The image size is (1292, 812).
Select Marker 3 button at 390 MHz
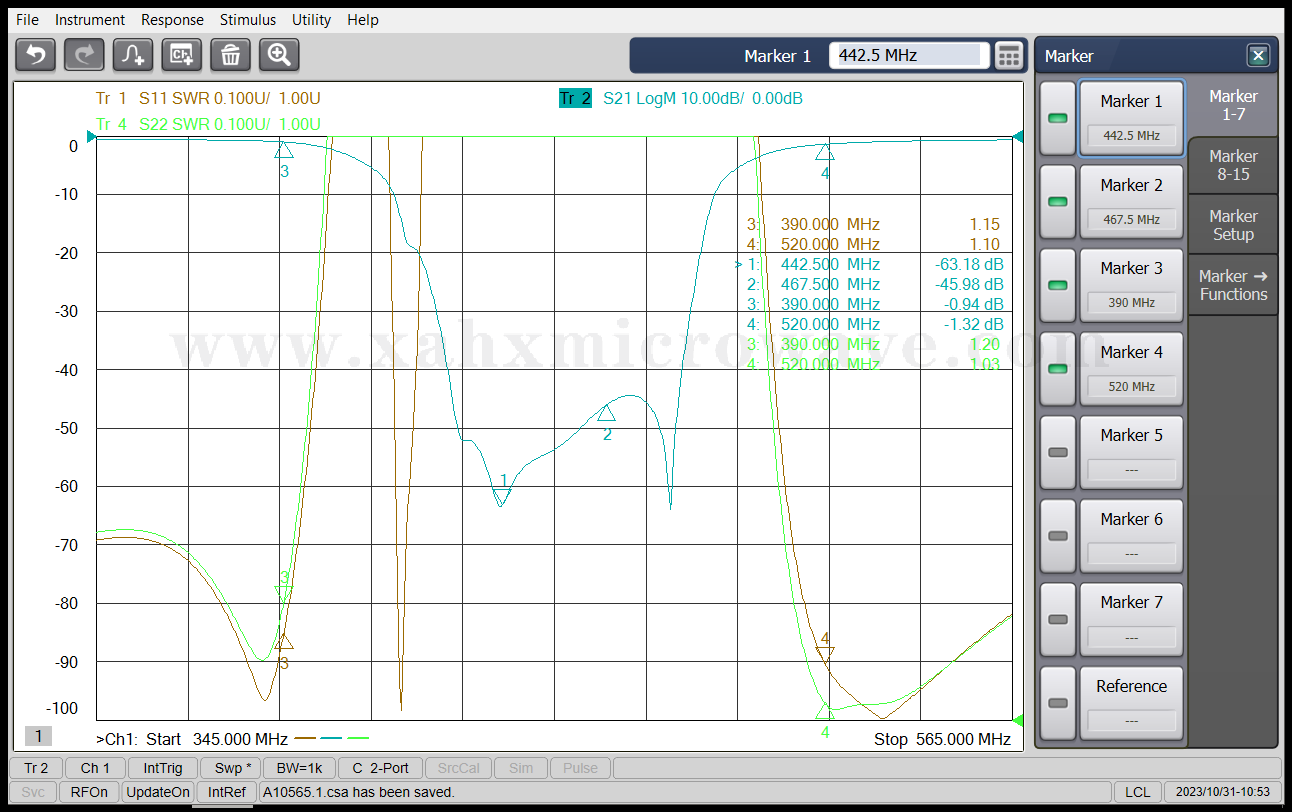[x=1131, y=285]
